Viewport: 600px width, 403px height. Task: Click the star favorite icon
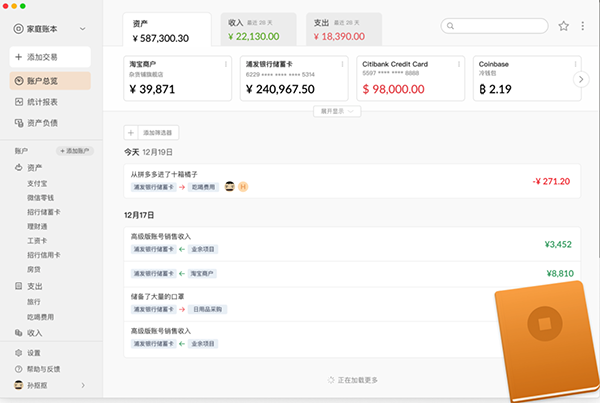pyautogui.click(x=563, y=26)
